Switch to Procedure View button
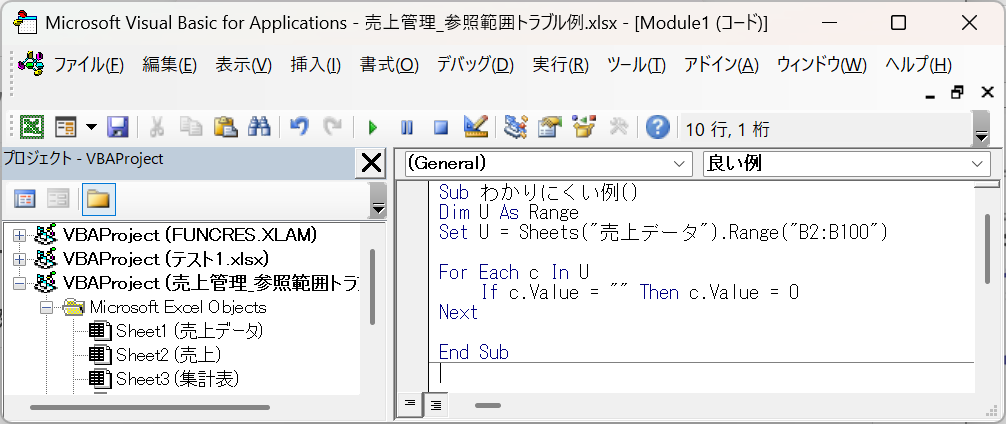This screenshot has height=424, width=1006. point(411,405)
